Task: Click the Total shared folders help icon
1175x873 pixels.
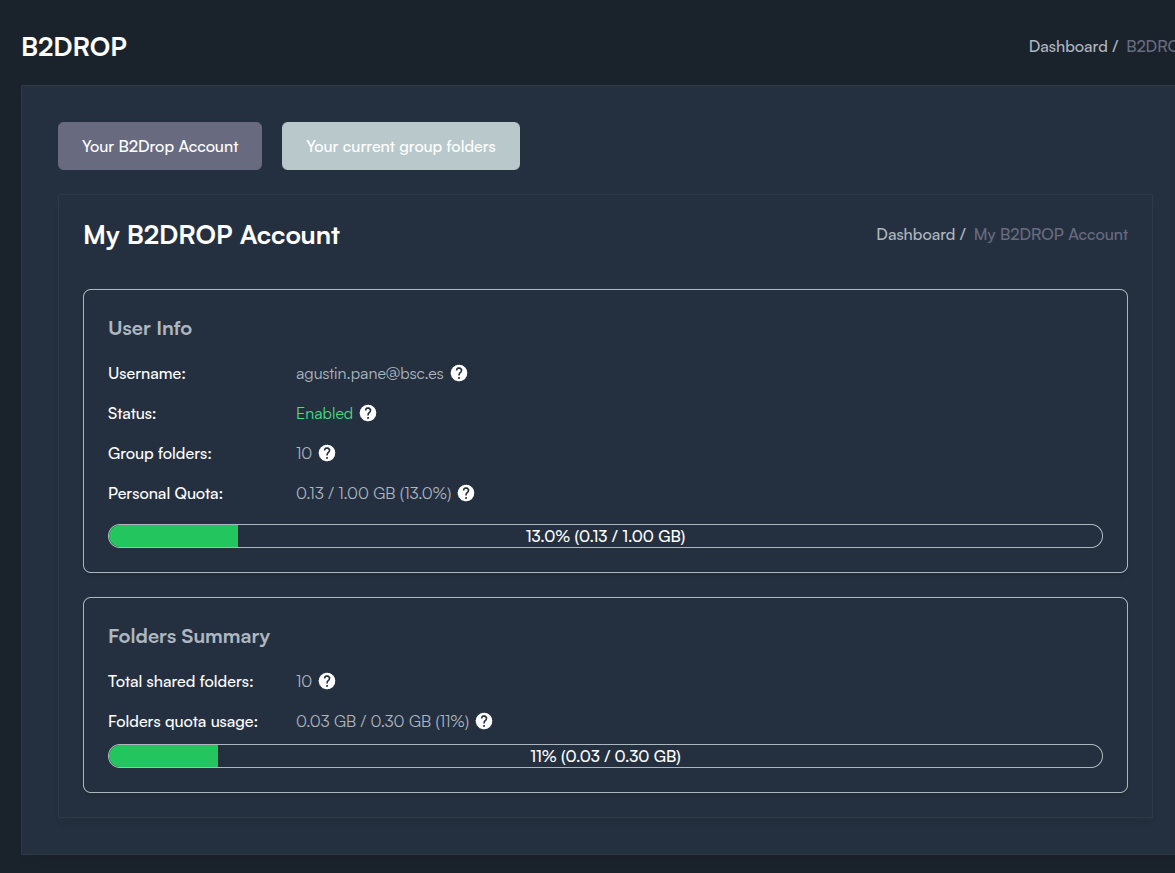Action: click(327, 681)
